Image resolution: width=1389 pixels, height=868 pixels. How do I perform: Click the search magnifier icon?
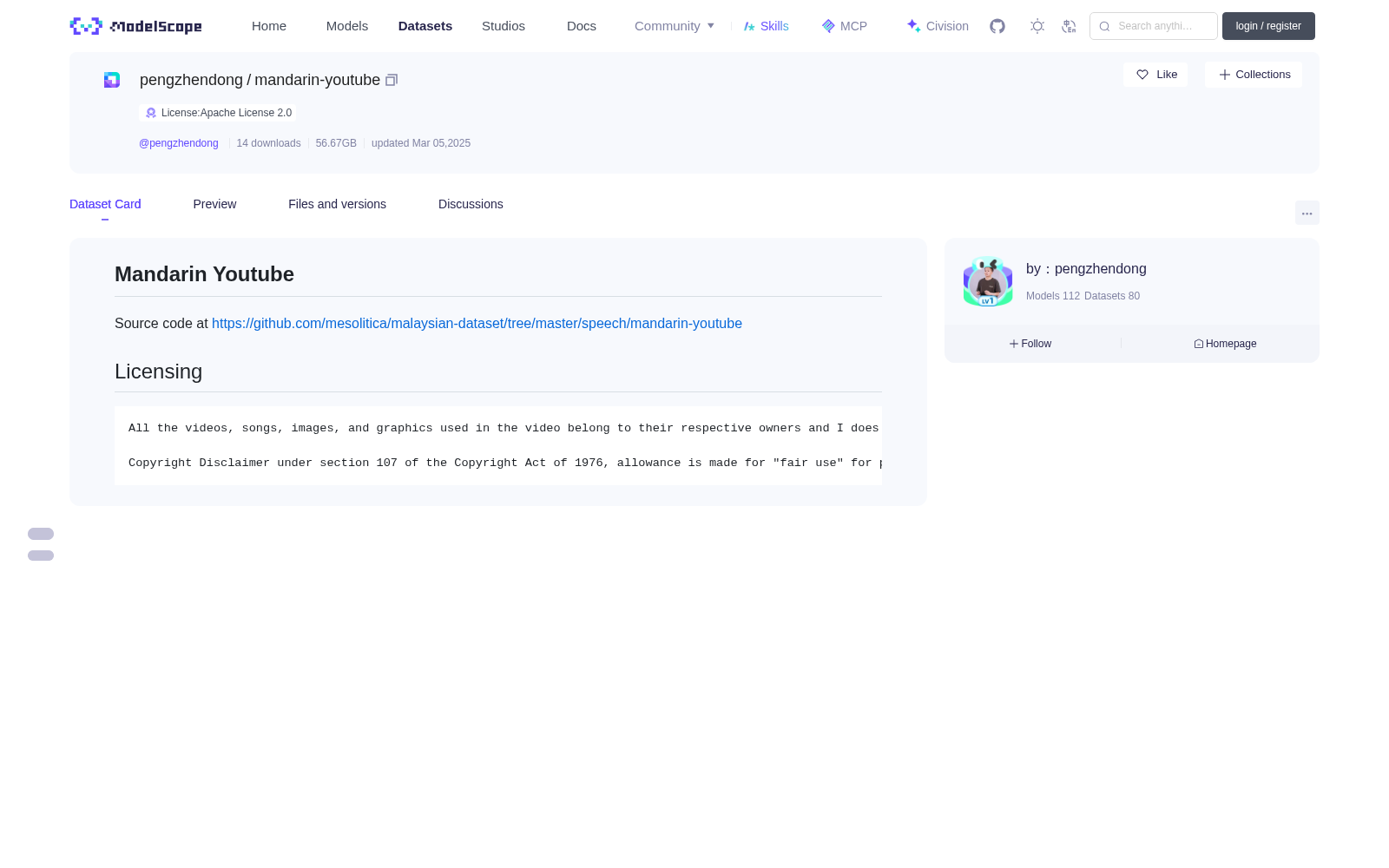pos(1104,26)
